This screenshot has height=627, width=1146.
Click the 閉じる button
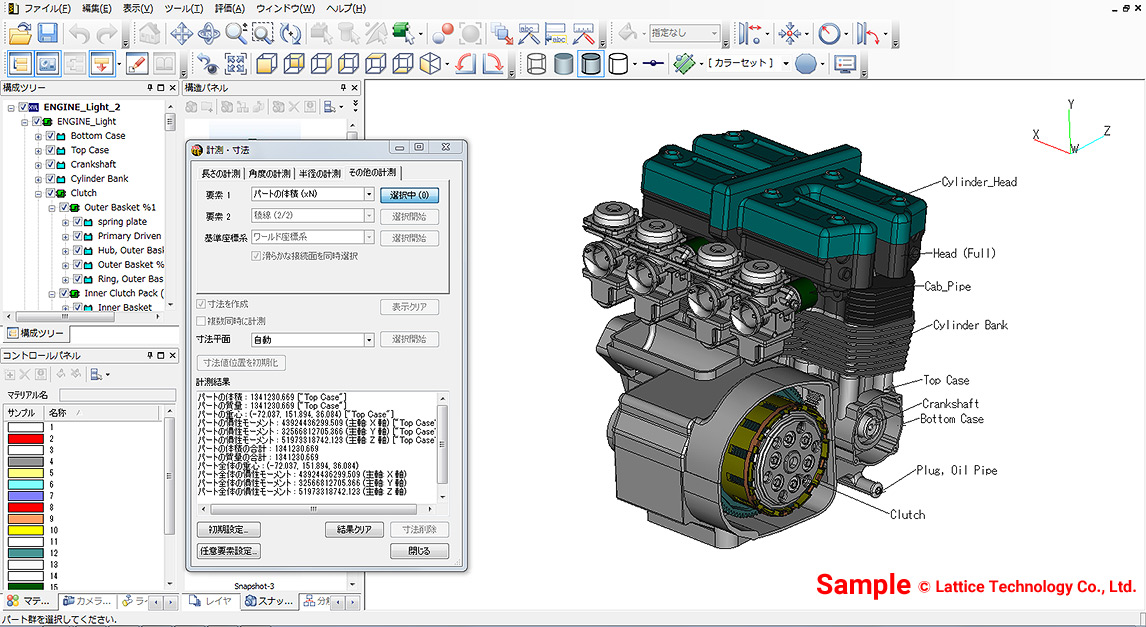pos(419,551)
